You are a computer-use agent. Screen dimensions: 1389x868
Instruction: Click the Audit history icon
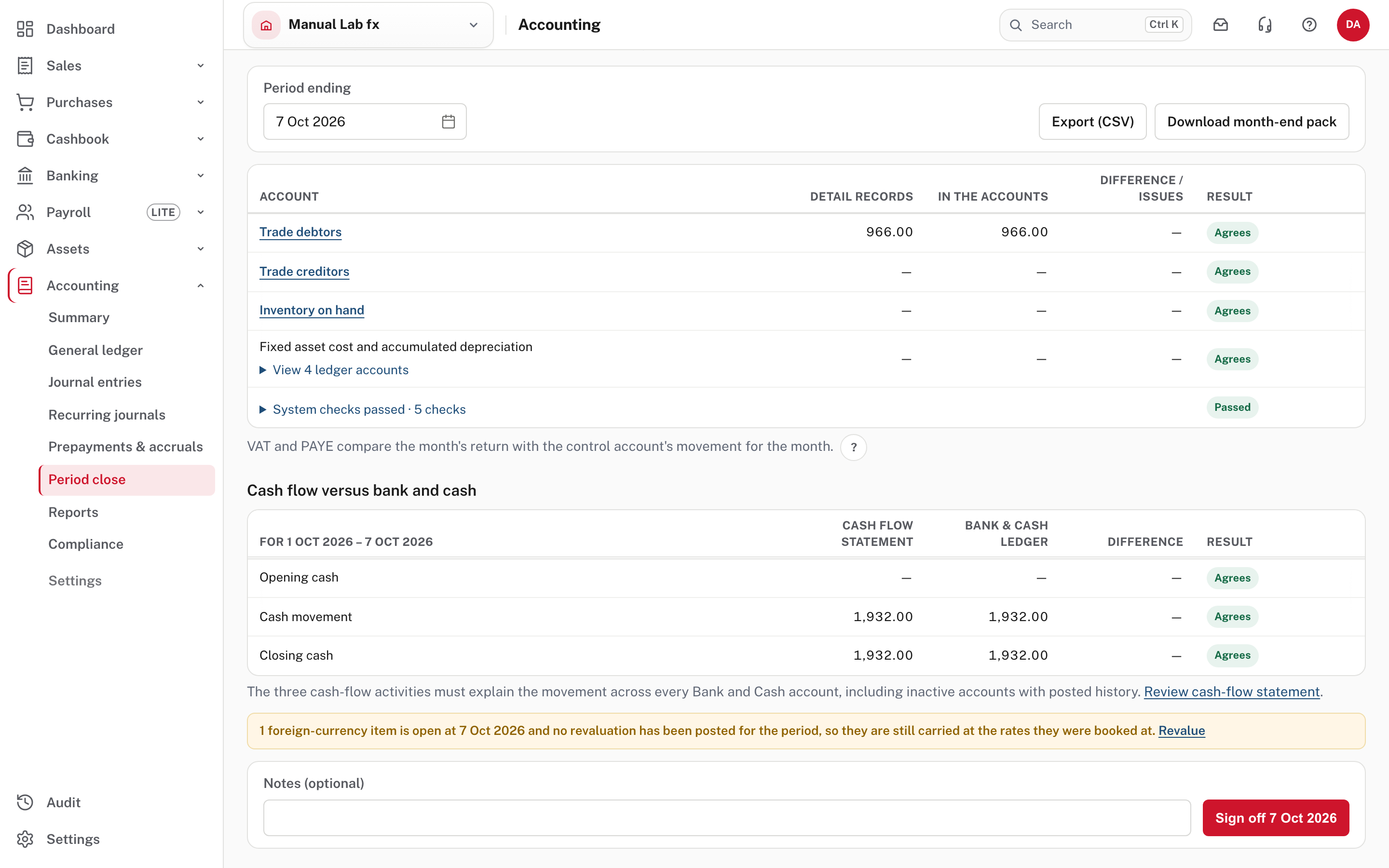tap(25, 802)
